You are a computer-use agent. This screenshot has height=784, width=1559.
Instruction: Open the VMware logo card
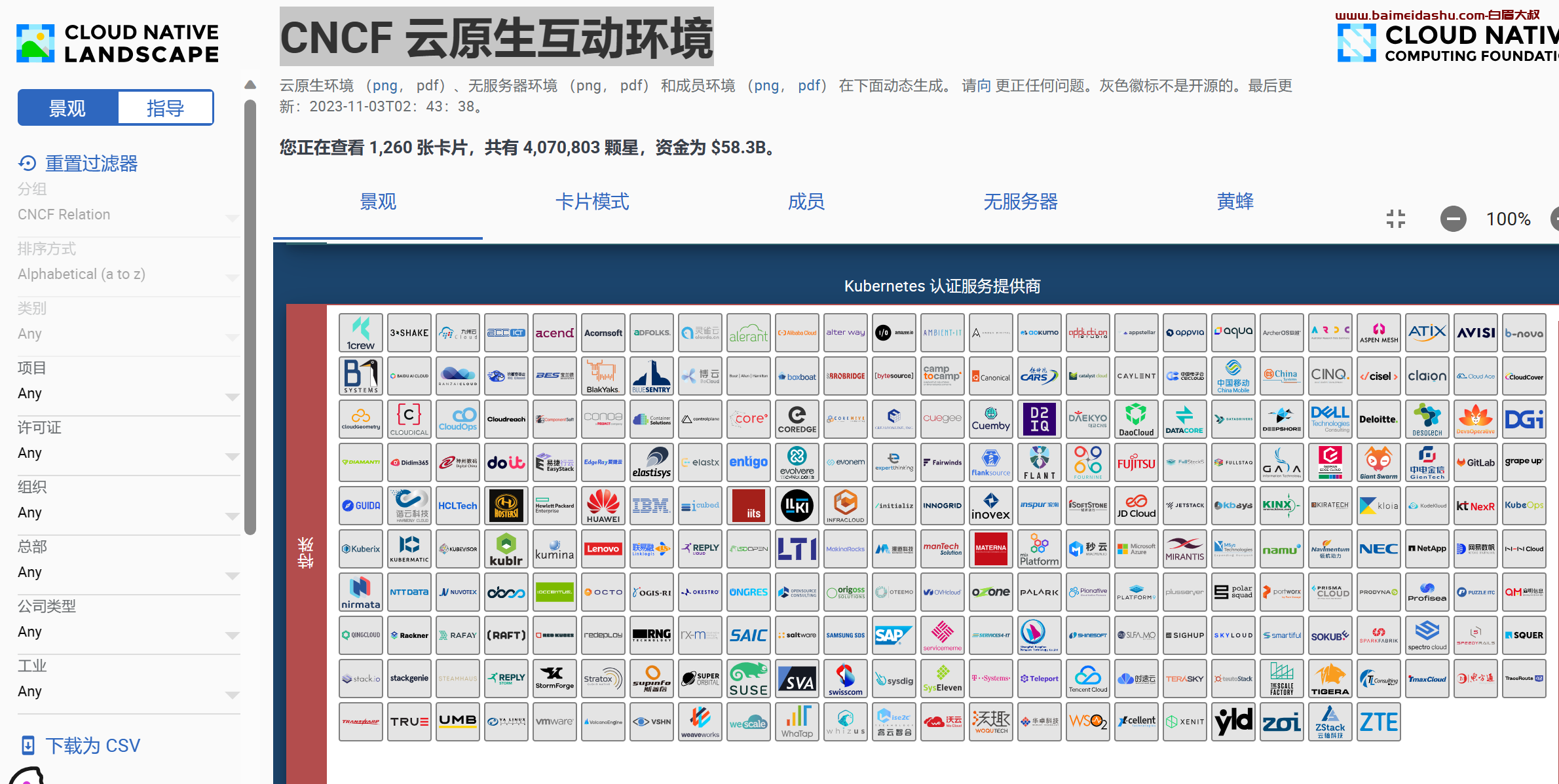click(x=555, y=722)
